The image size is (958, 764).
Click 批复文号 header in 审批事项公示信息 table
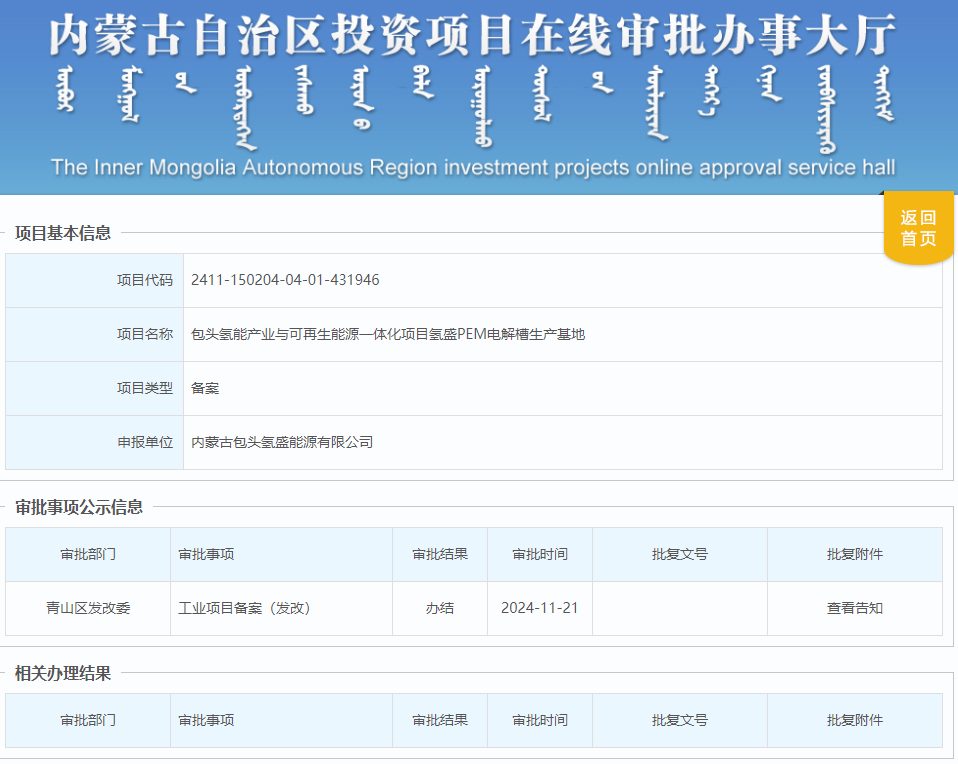(x=680, y=554)
